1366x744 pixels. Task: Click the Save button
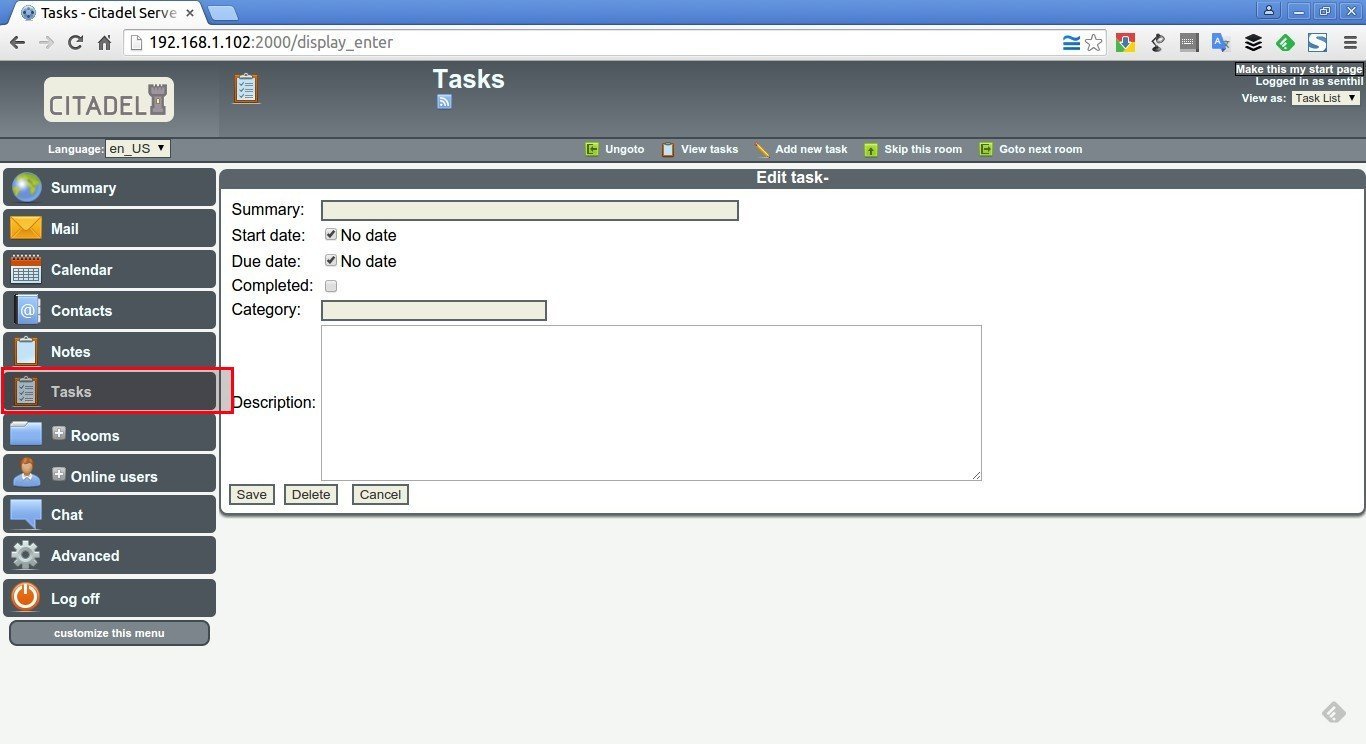(252, 494)
